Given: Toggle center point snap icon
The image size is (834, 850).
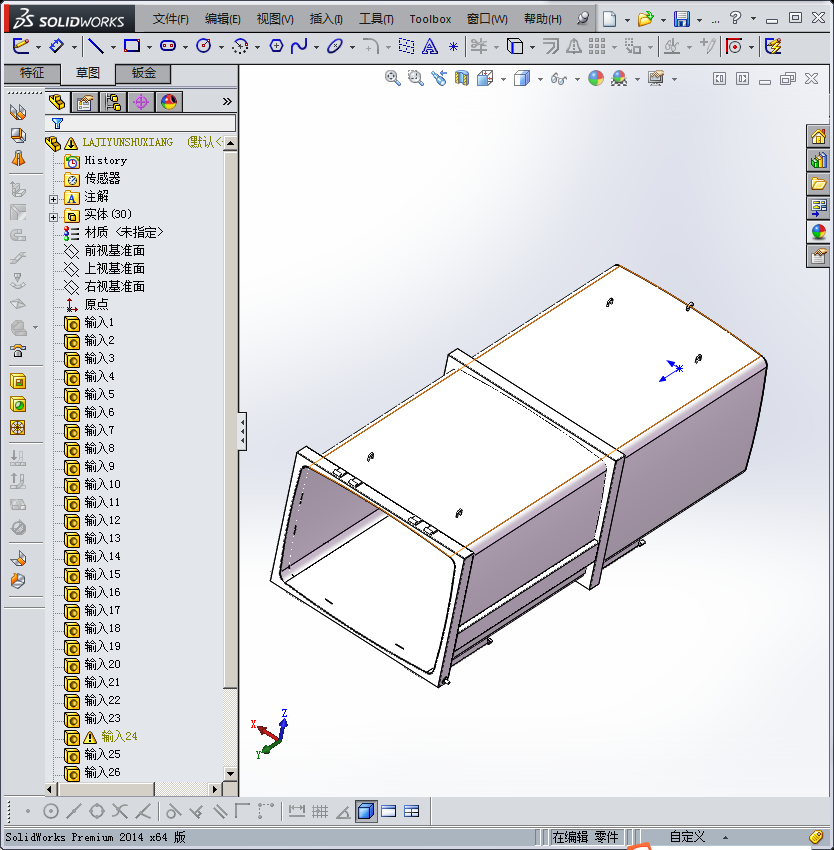Looking at the screenshot, I should [x=50, y=812].
